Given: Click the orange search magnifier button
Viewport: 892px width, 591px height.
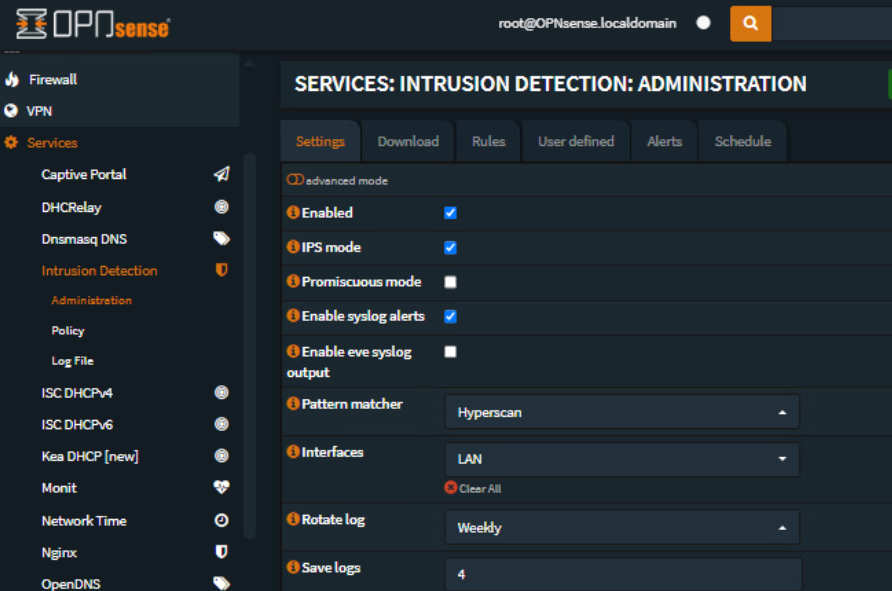Looking at the screenshot, I should [x=750, y=23].
